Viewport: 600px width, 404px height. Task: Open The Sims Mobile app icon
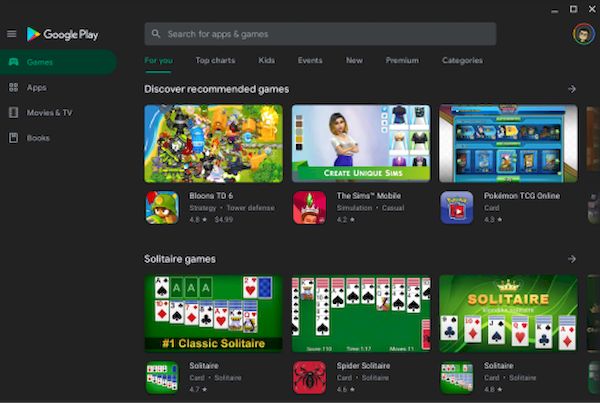(310, 208)
